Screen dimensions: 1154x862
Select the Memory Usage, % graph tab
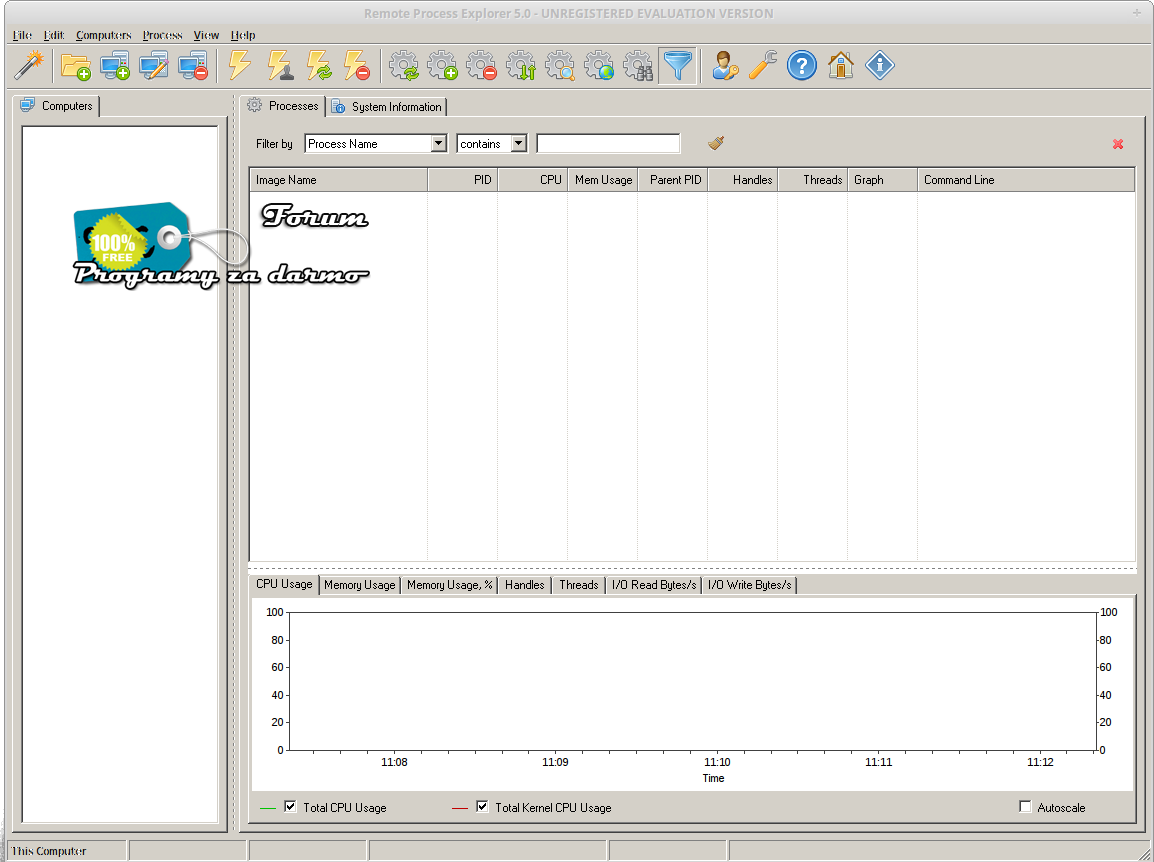pyautogui.click(x=450, y=584)
